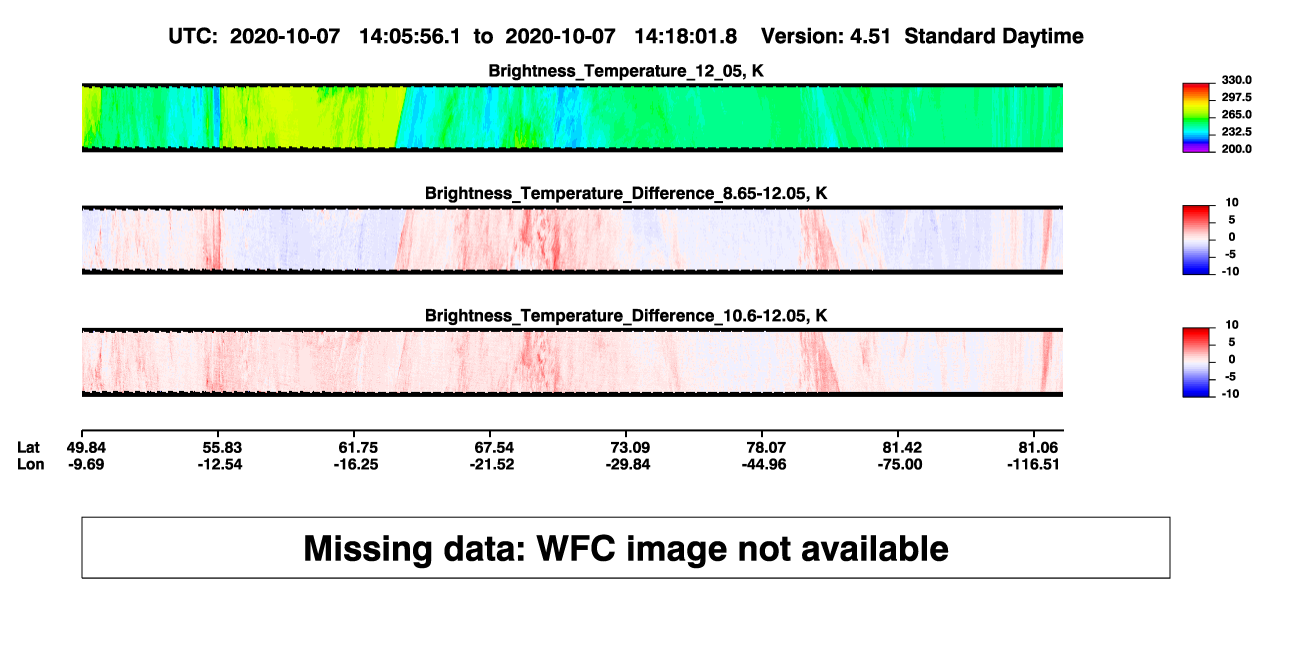Click longitude value -75.00

tap(901, 464)
